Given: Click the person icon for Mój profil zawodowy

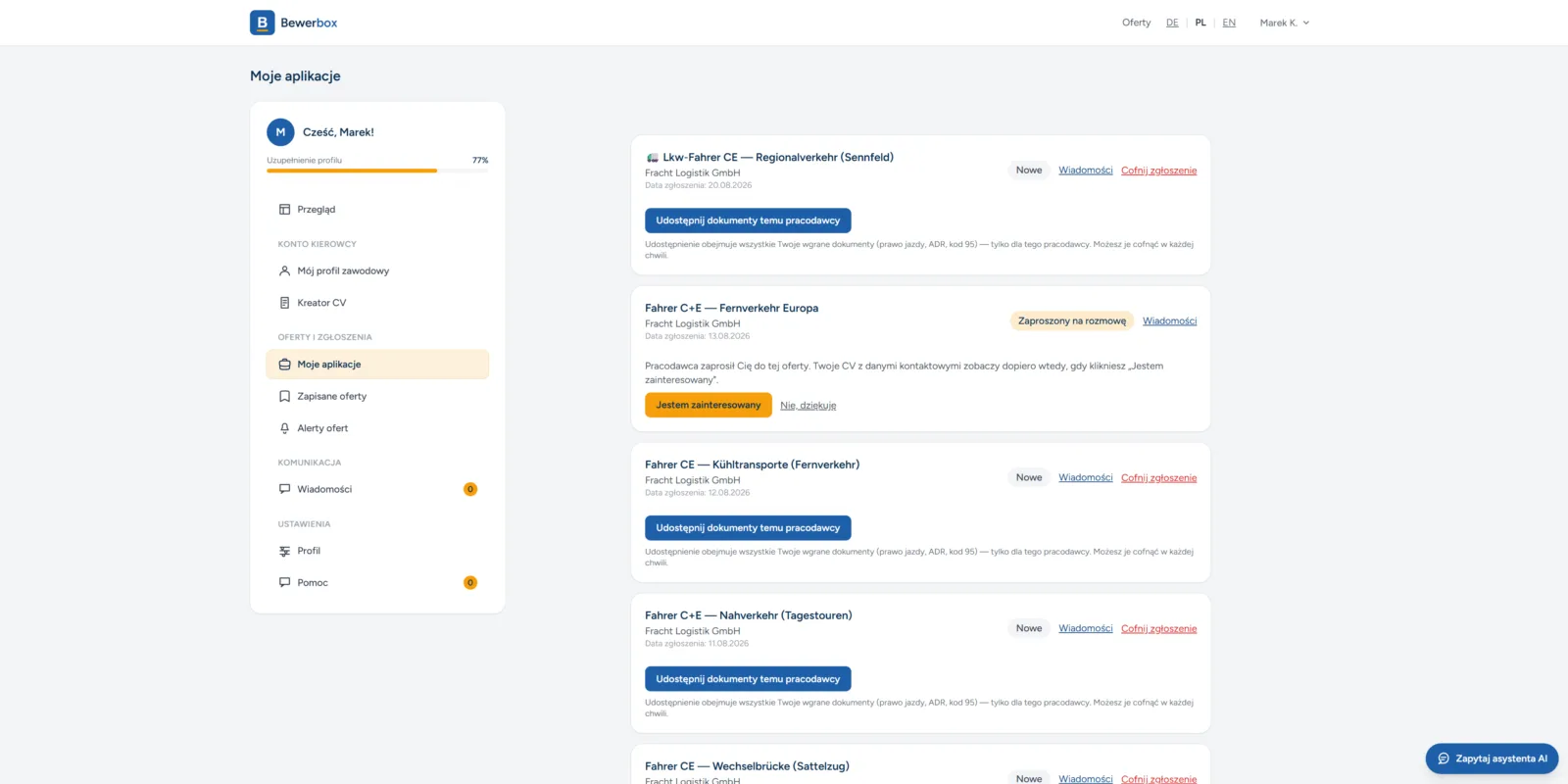Looking at the screenshot, I should click(284, 271).
